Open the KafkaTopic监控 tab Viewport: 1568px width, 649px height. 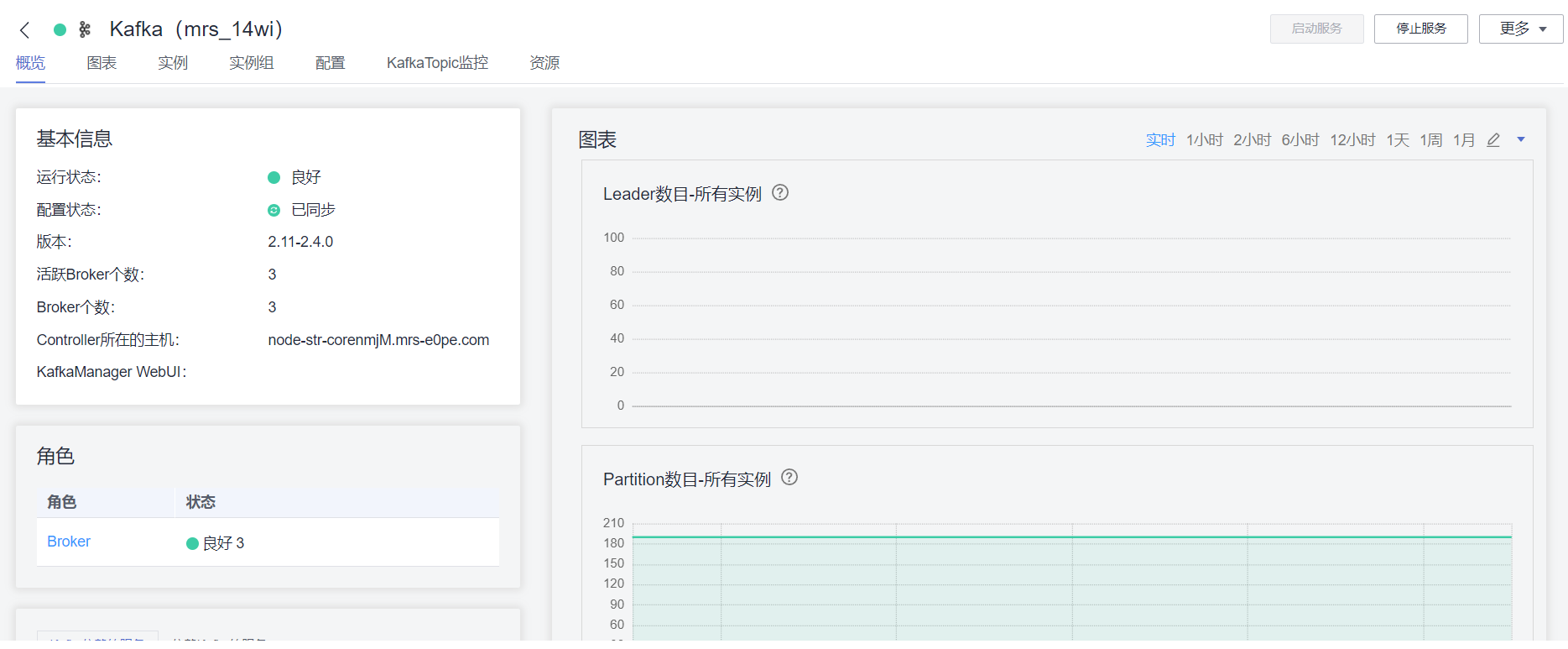(437, 63)
